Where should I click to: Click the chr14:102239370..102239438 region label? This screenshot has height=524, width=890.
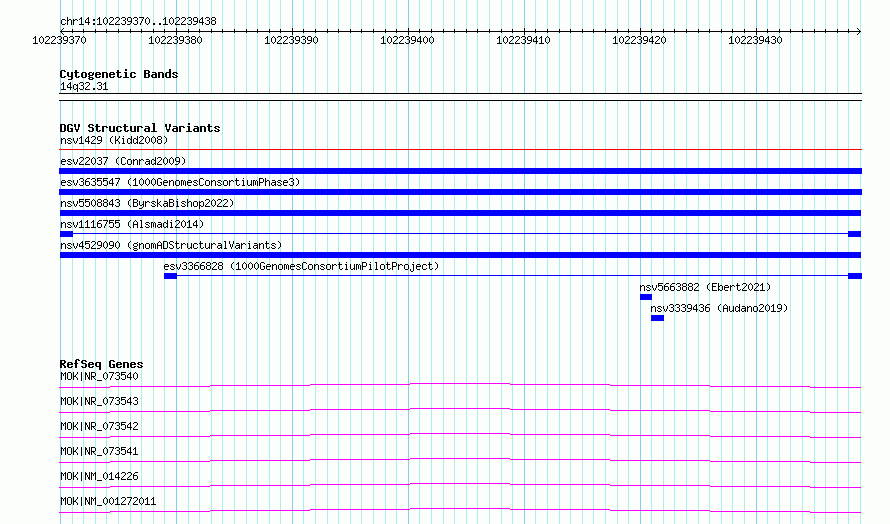tap(138, 21)
